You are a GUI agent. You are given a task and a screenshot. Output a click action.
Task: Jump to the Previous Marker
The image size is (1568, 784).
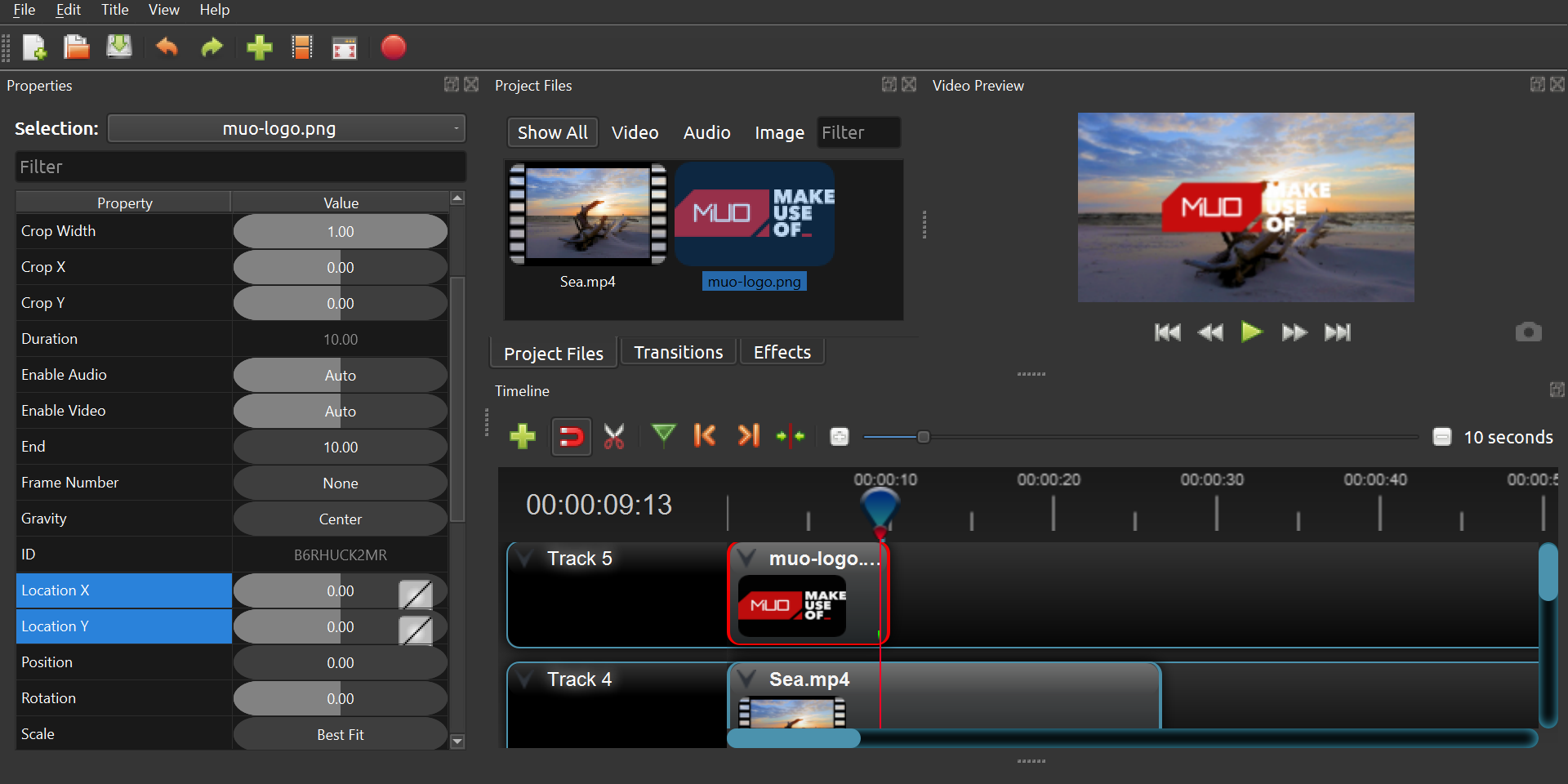point(704,436)
